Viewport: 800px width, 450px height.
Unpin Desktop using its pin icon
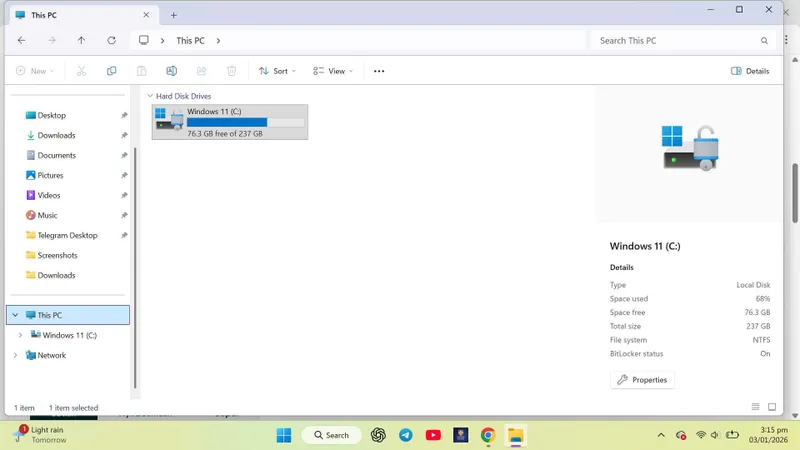pos(124,115)
